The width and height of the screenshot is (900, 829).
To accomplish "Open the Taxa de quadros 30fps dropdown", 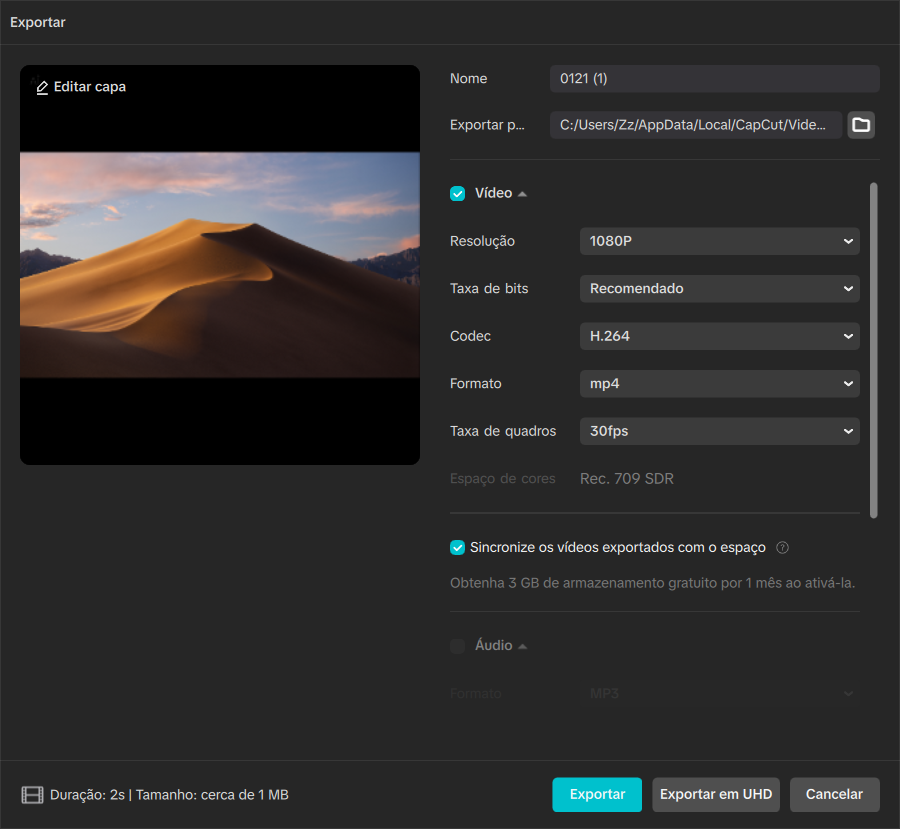I will [x=719, y=432].
